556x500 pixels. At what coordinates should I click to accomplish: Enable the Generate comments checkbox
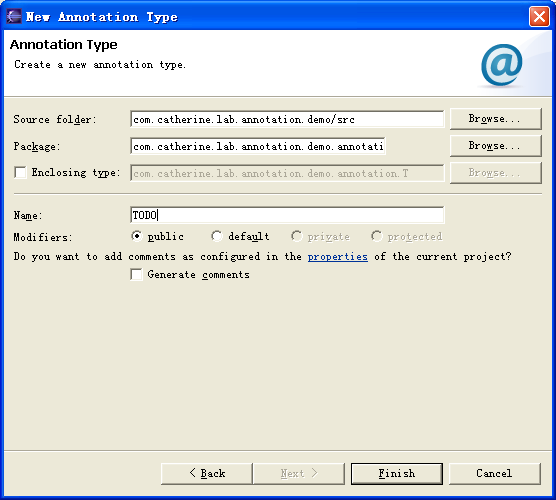137,274
